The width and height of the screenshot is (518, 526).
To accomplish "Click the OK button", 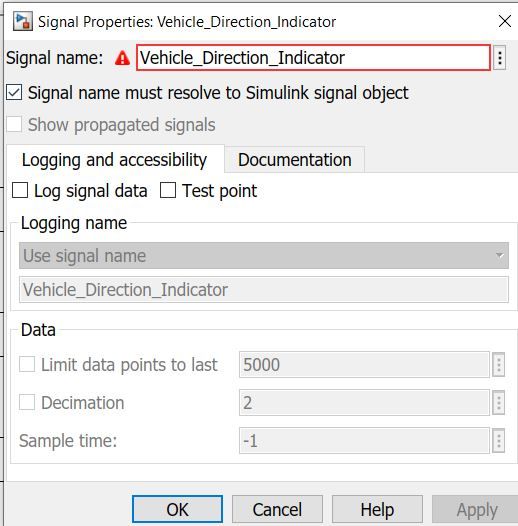I will pyautogui.click(x=177, y=509).
